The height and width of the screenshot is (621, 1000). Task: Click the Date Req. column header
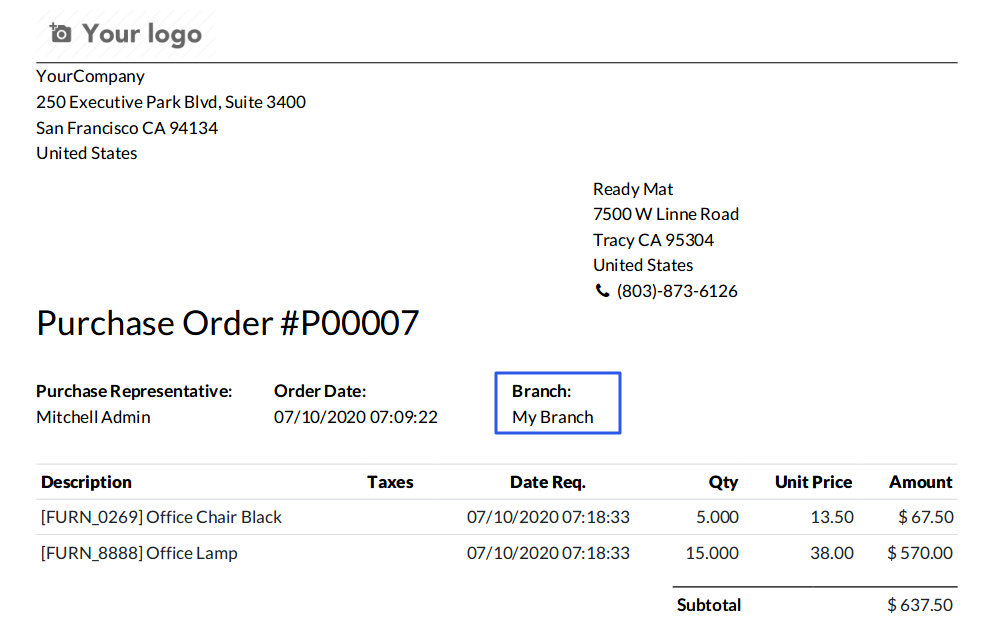547,482
